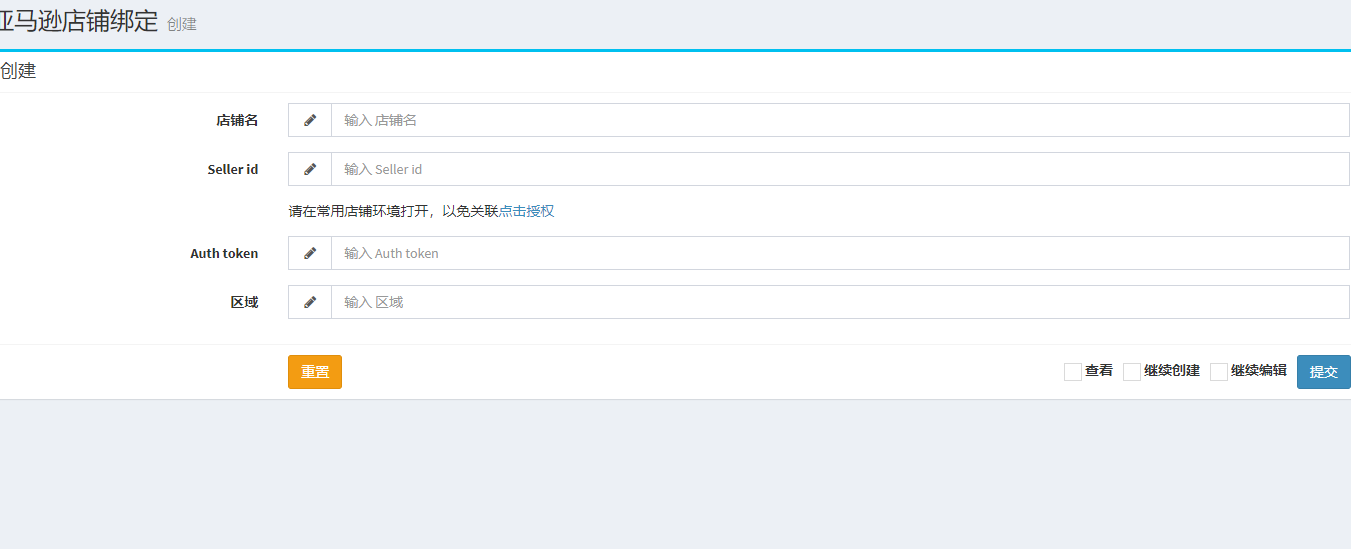Focus the 输入 区域 input field
The image size is (1351, 549).
click(x=840, y=302)
